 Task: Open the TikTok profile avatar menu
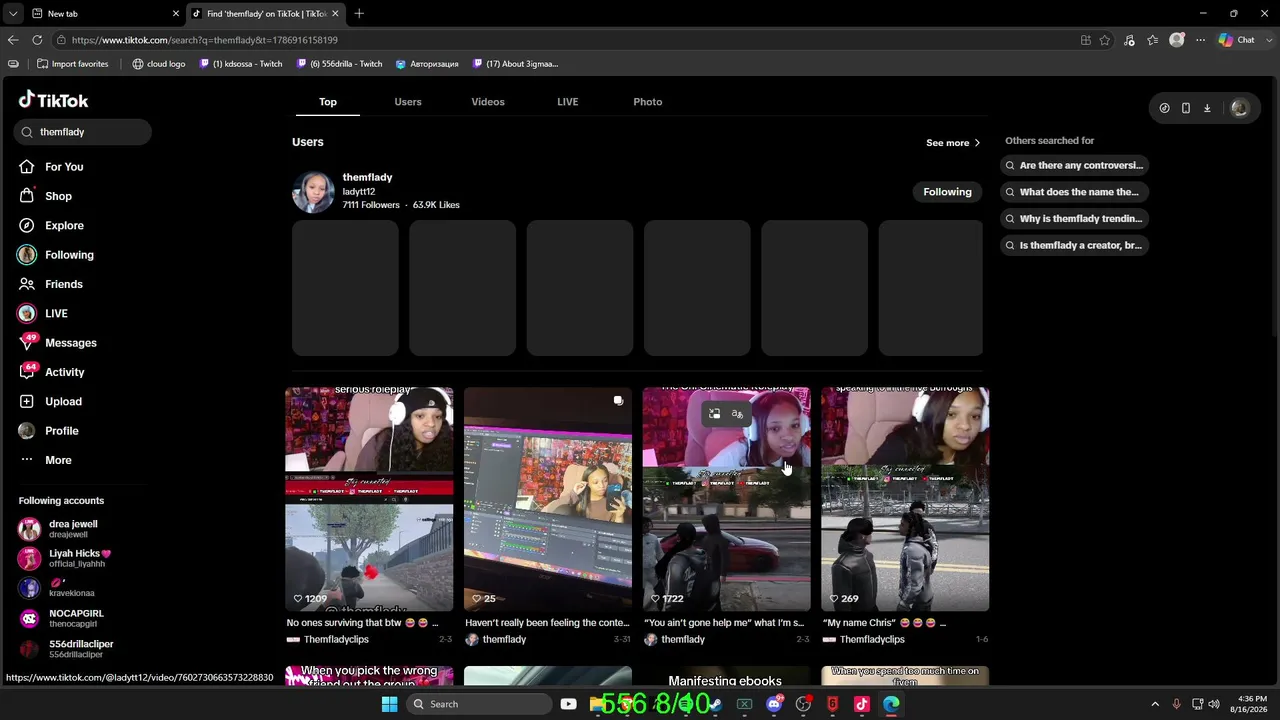pyautogui.click(x=1240, y=108)
